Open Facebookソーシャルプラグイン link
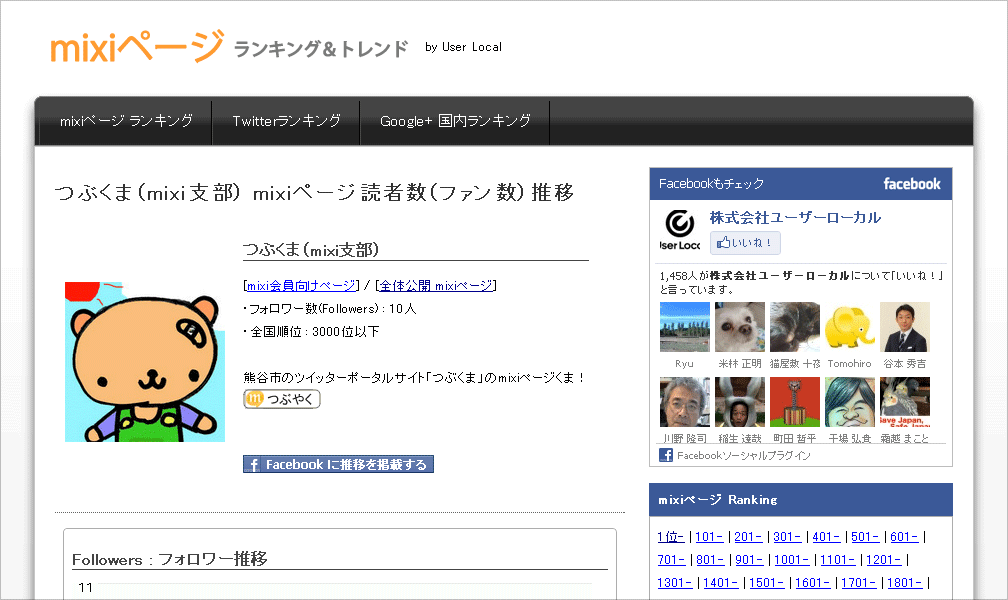Screen dimensions: 1008x600 coord(744,455)
